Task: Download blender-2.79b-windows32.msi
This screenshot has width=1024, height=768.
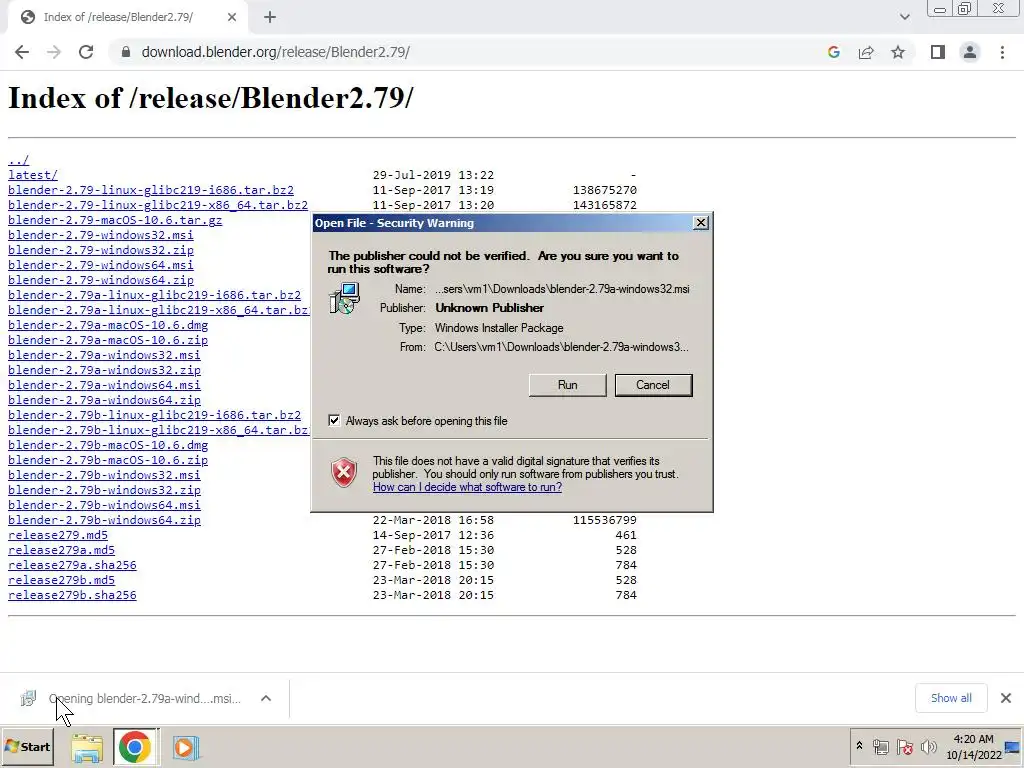Action: coord(104,475)
